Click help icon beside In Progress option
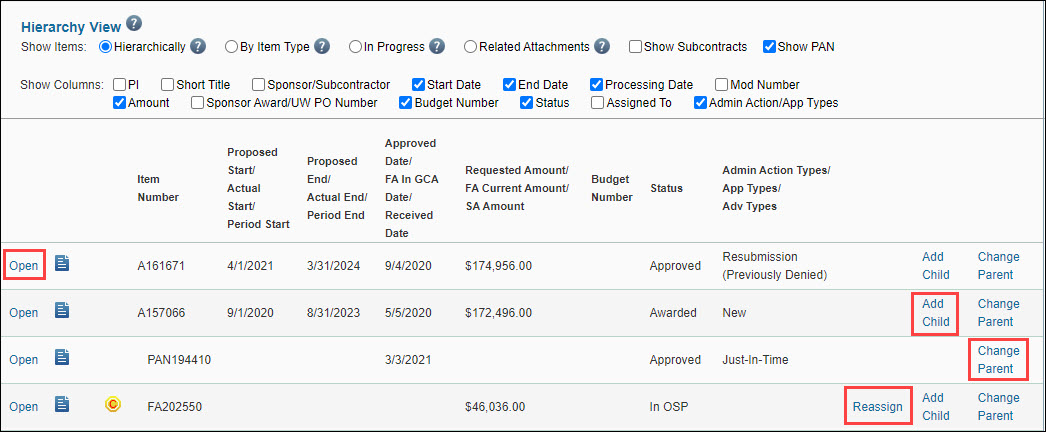Image resolution: width=1046 pixels, height=432 pixels. pos(436,46)
